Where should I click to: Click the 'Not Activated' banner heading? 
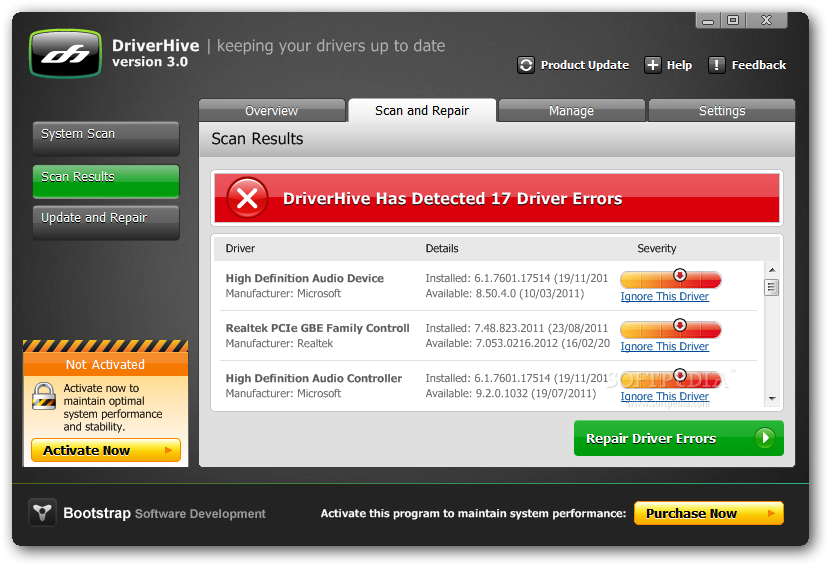click(x=105, y=365)
